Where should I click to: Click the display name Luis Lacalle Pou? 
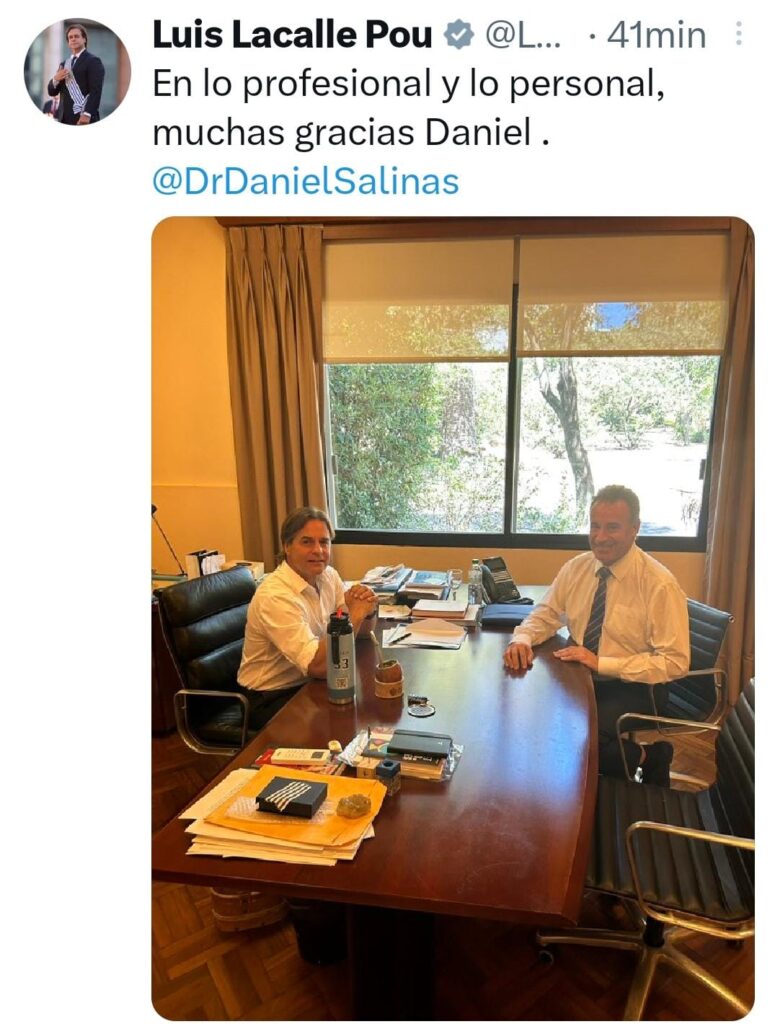pyautogui.click(x=292, y=35)
